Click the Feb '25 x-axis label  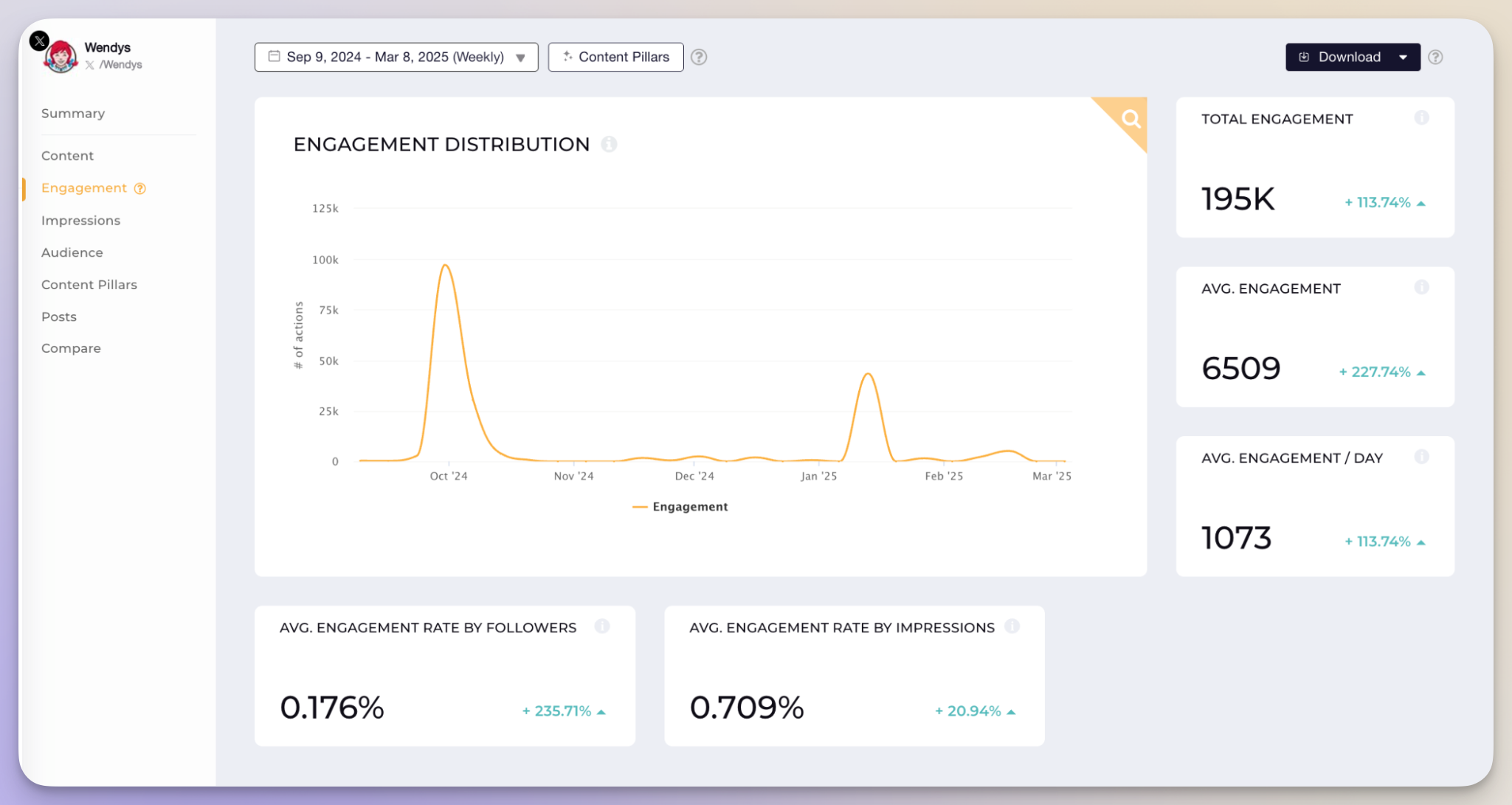[944, 476]
